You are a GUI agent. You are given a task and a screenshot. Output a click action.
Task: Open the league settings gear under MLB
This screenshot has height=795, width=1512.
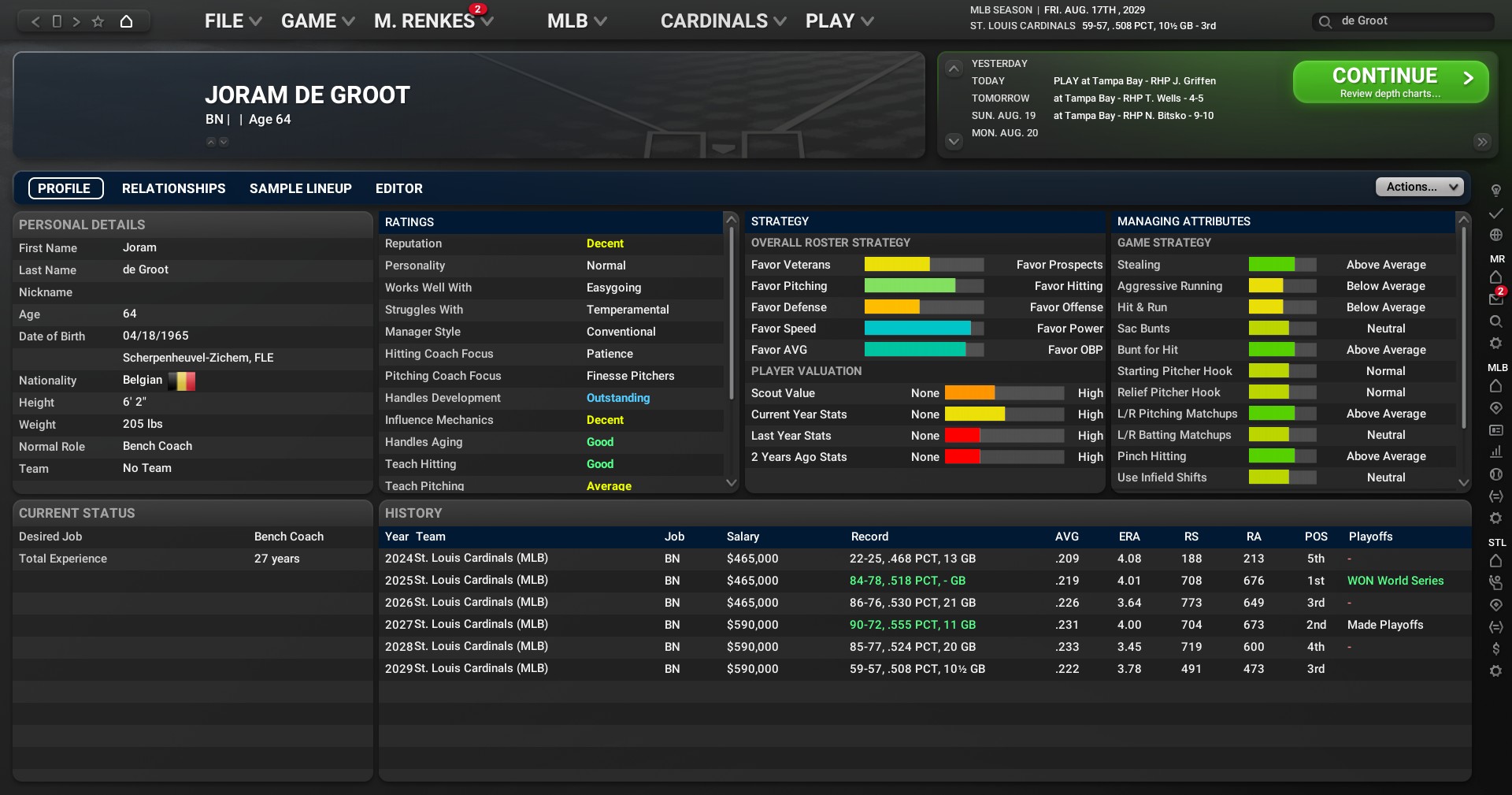[1496, 518]
